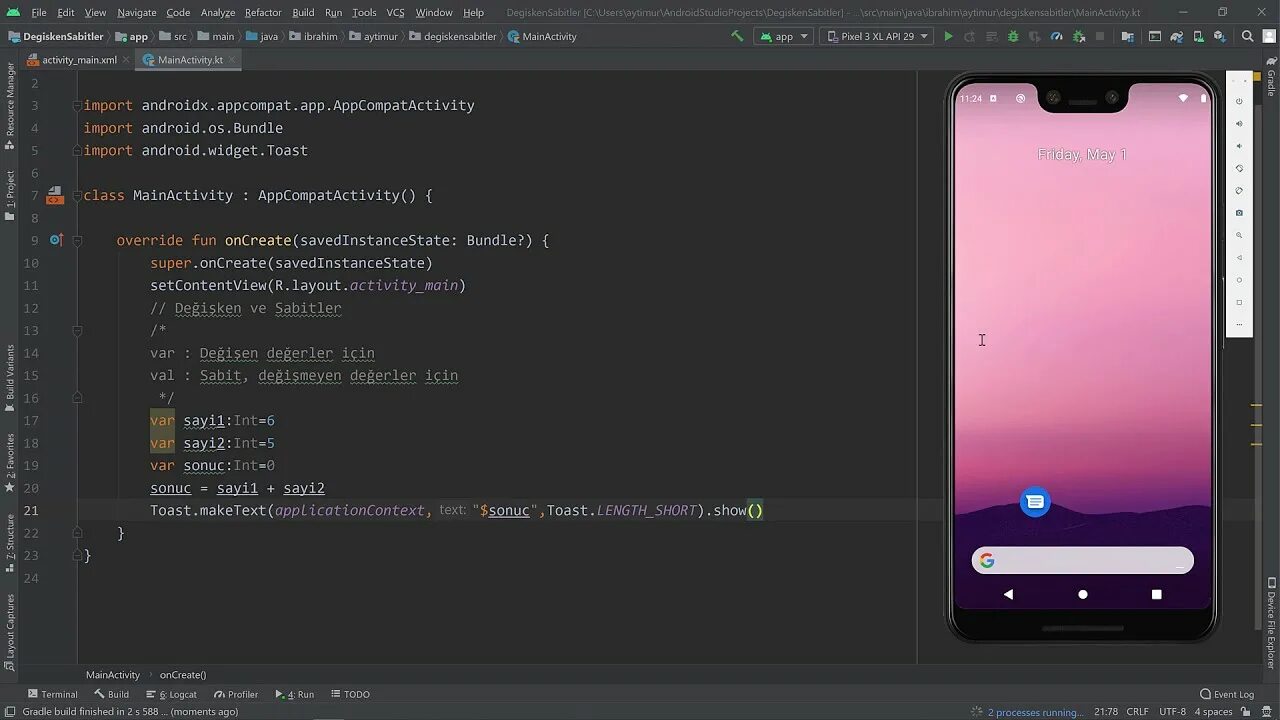Open Search Everywhere magnifier icon
This screenshot has width=1280, height=720.
1247,36
